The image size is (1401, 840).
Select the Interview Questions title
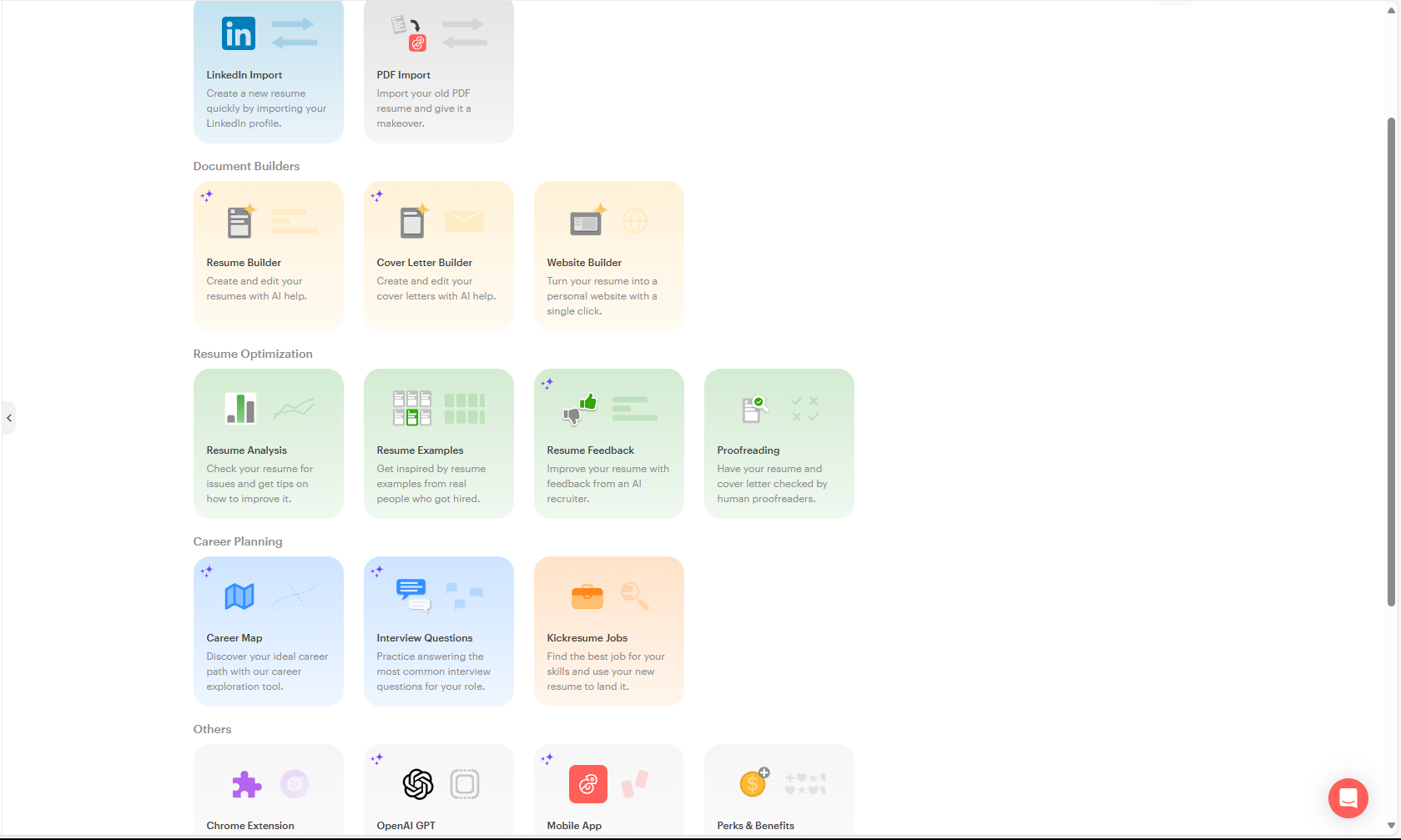click(x=424, y=638)
